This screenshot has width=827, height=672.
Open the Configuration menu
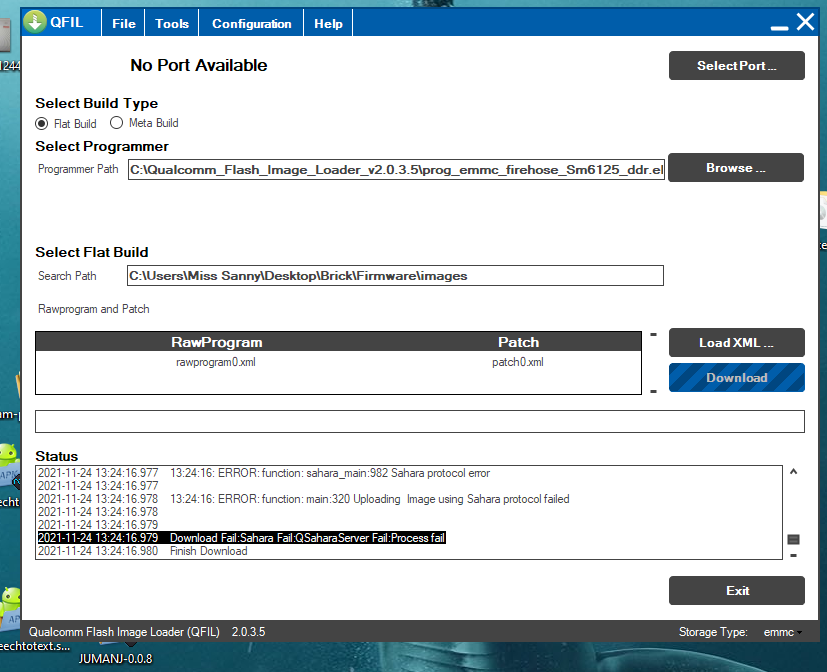252,24
